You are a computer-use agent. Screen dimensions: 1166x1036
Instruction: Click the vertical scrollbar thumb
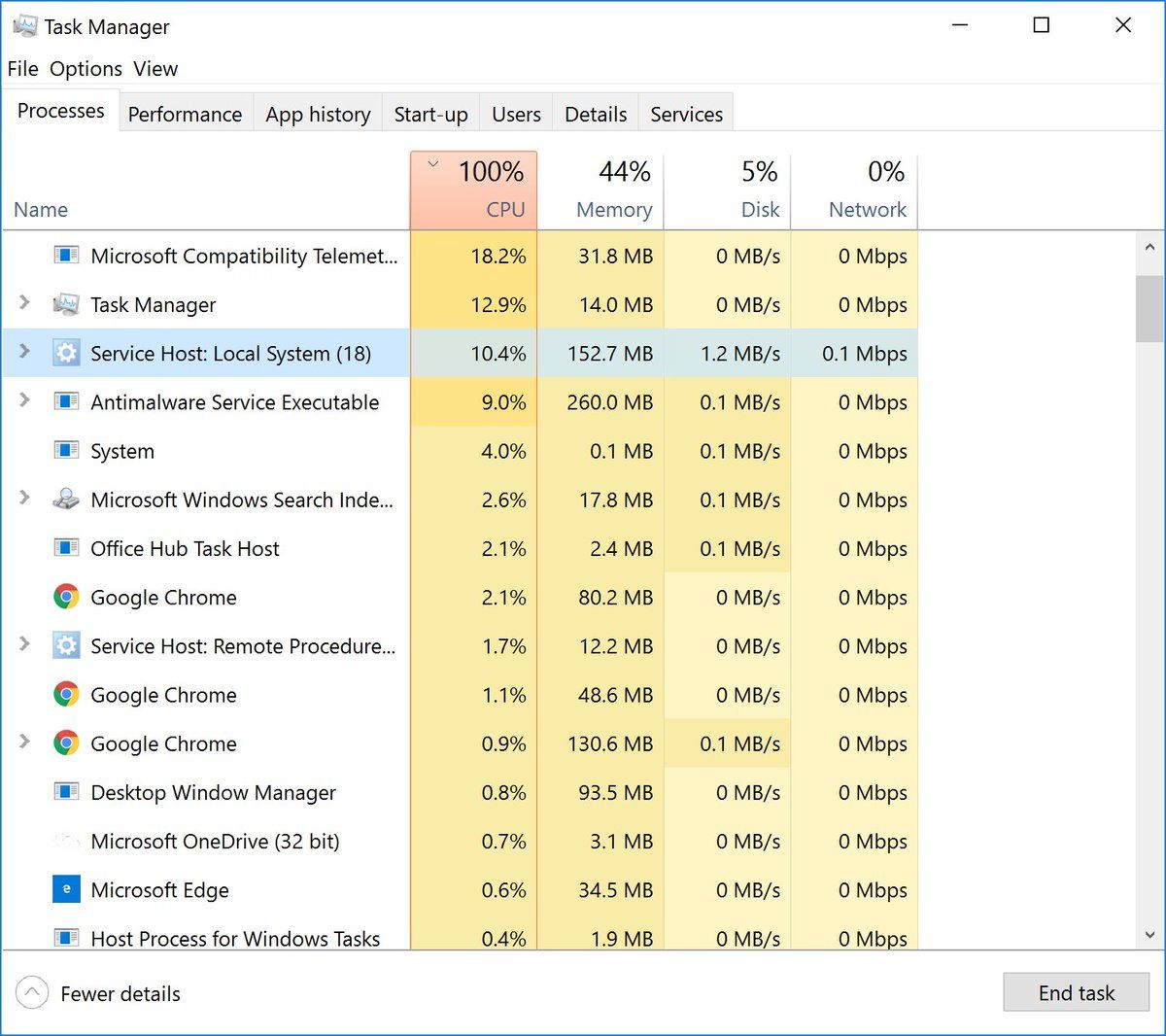[1149, 309]
